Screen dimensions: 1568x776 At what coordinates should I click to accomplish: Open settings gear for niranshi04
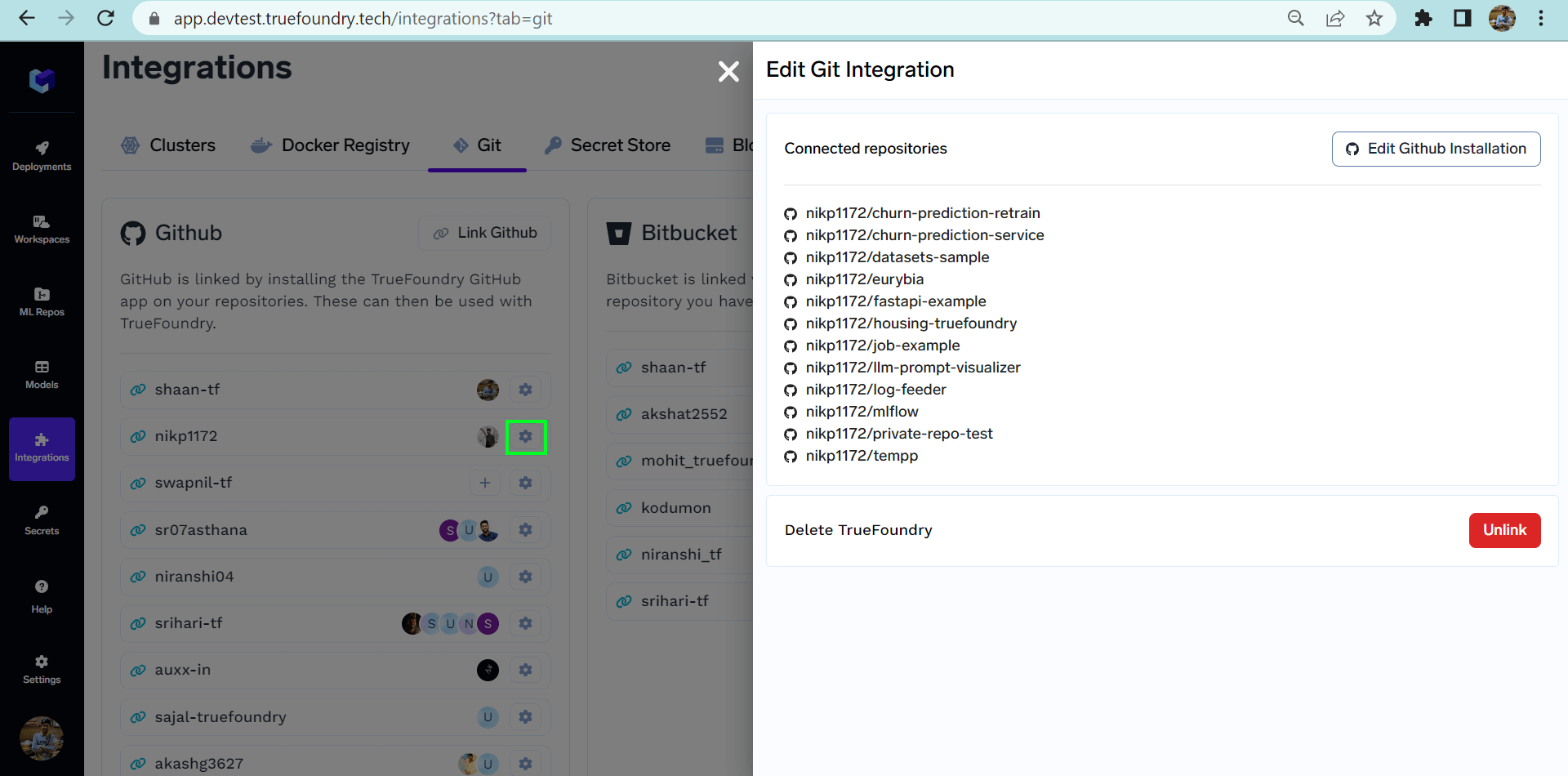click(x=525, y=577)
